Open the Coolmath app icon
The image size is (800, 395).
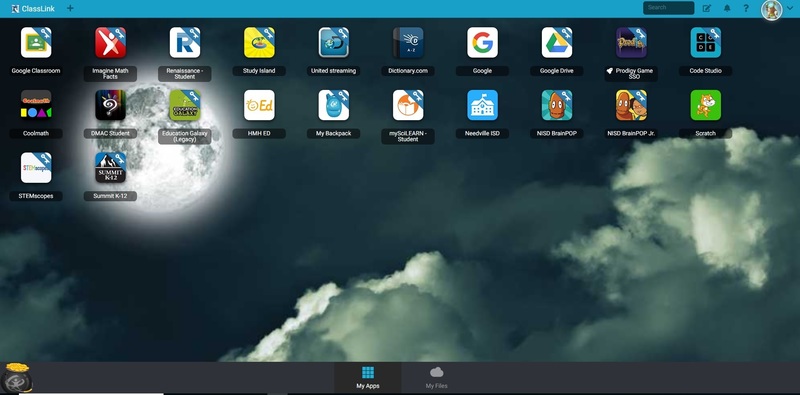pyautogui.click(x=36, y=105)
